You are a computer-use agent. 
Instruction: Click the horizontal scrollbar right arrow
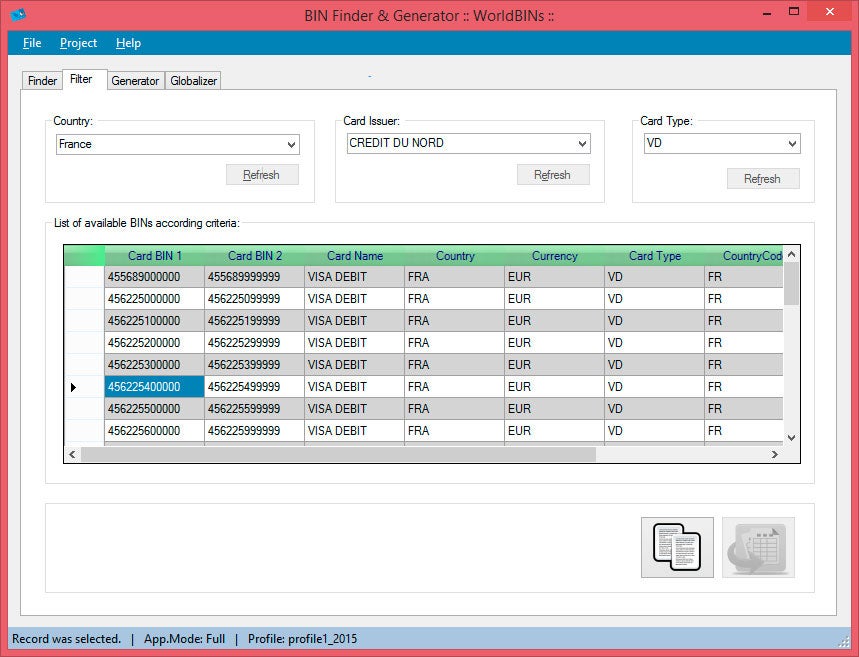[774, 454]
